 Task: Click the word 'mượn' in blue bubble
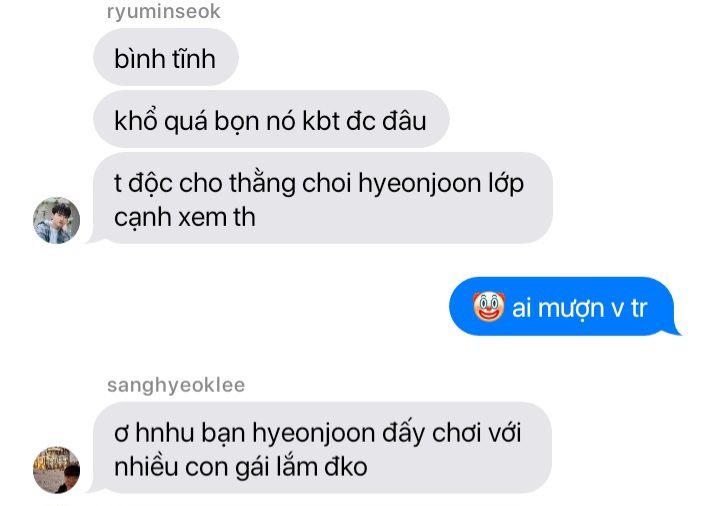570,308
